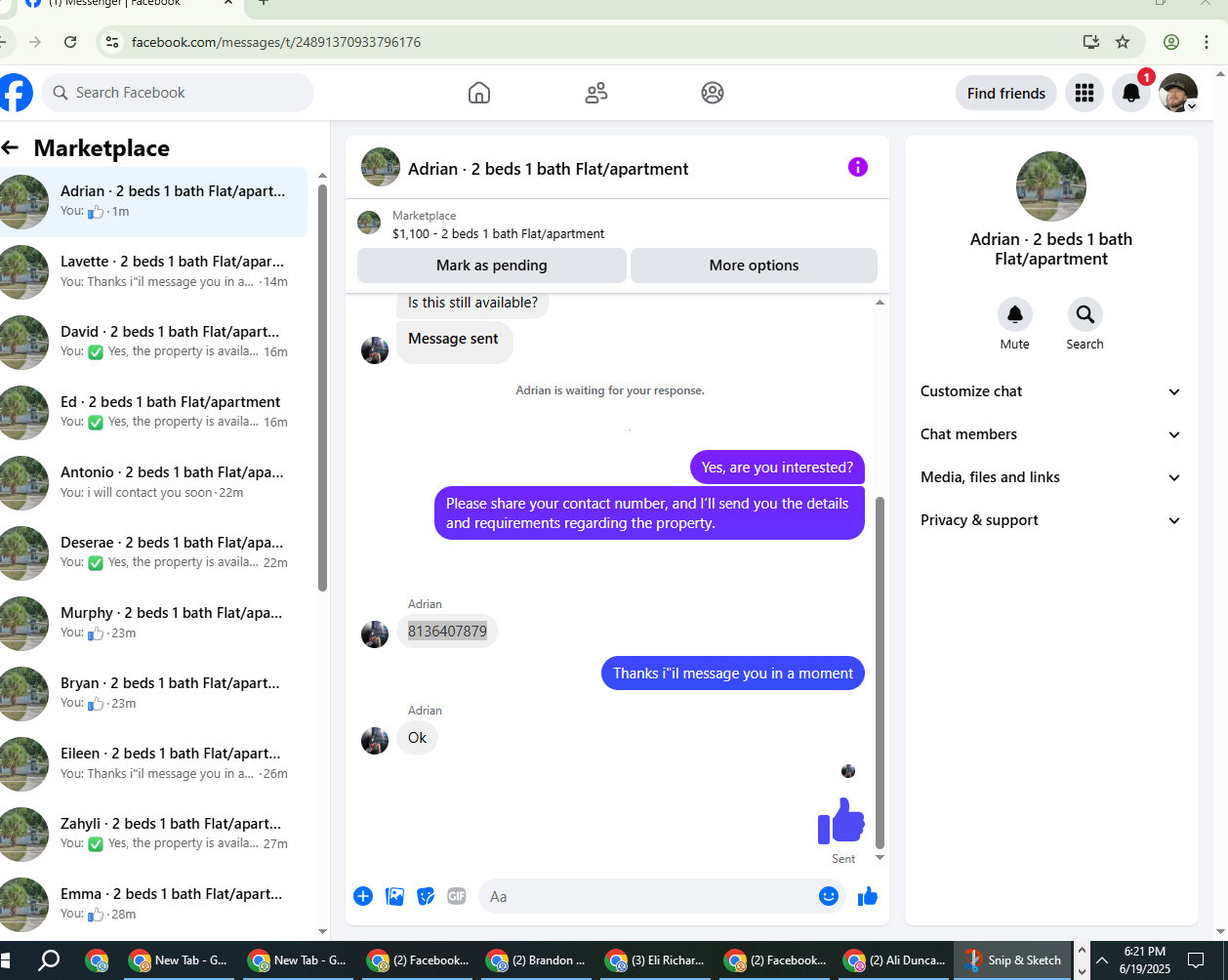
Task: Click the listing thumbnail in right panel
Action: [x=1050, y=186]
